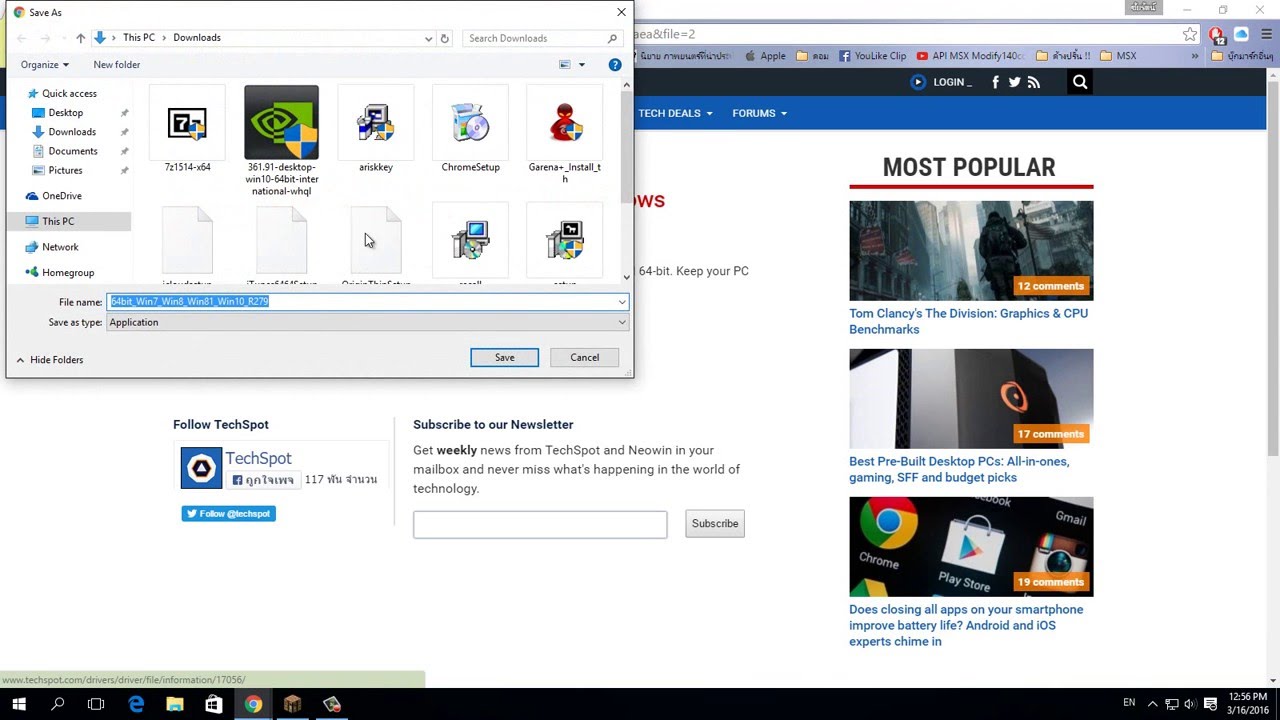Select This PC in the navigation pane
The width and height of the screenshot is (1280, 720).
tap(57, 221)
